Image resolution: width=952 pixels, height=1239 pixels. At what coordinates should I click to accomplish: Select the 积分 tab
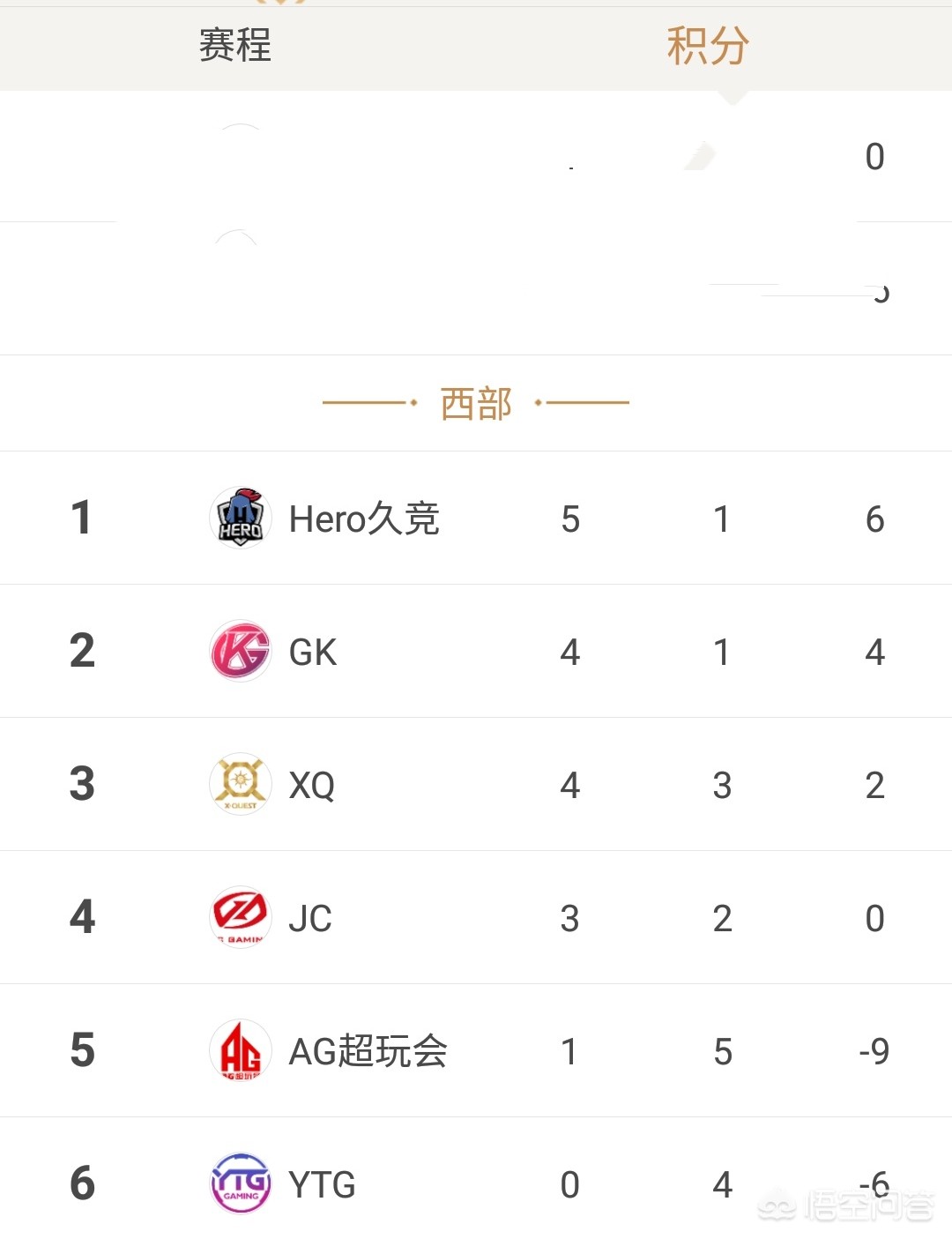coord(707,46)
